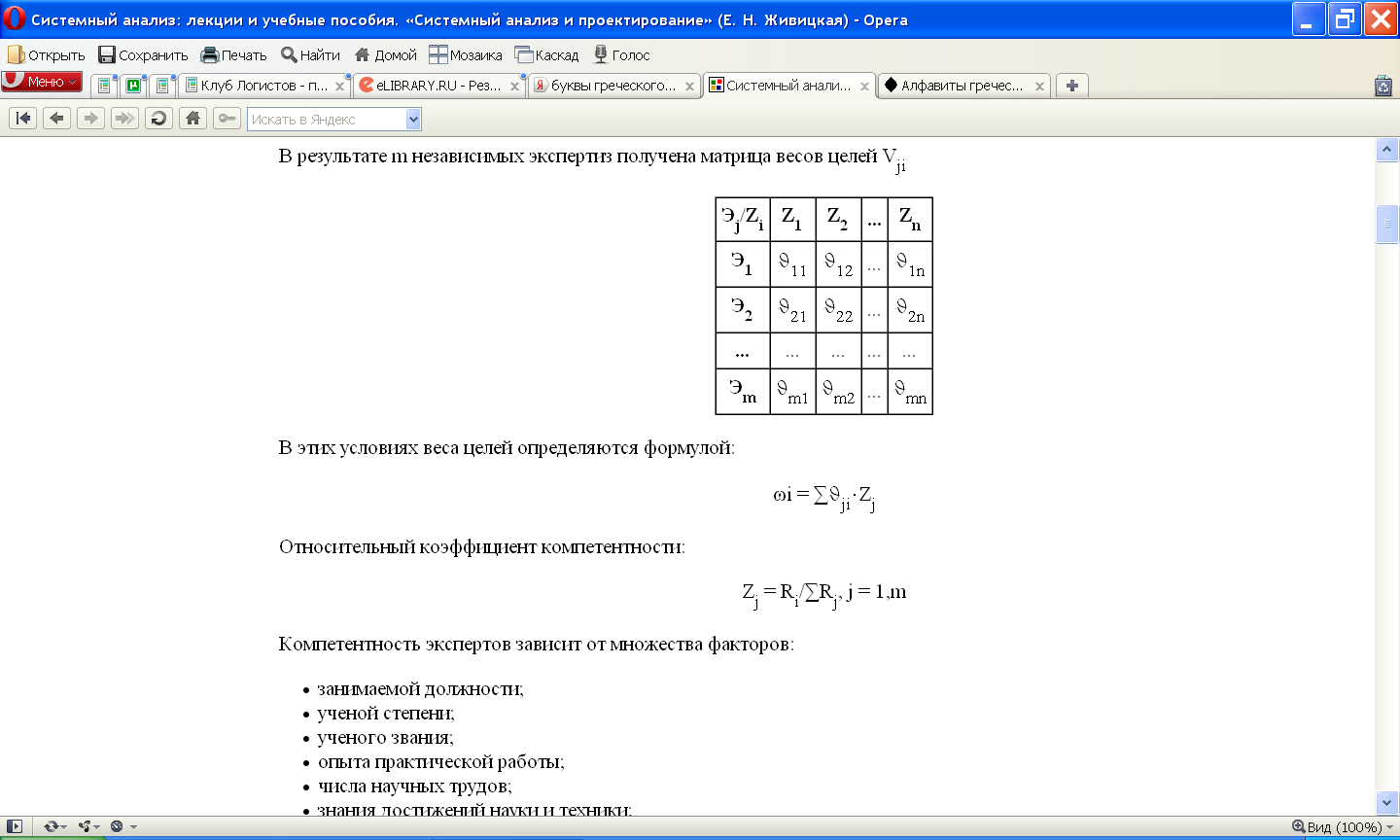Open the red Opera Меню button
This screenshot has height=840, width=1400.
(42, 82)
